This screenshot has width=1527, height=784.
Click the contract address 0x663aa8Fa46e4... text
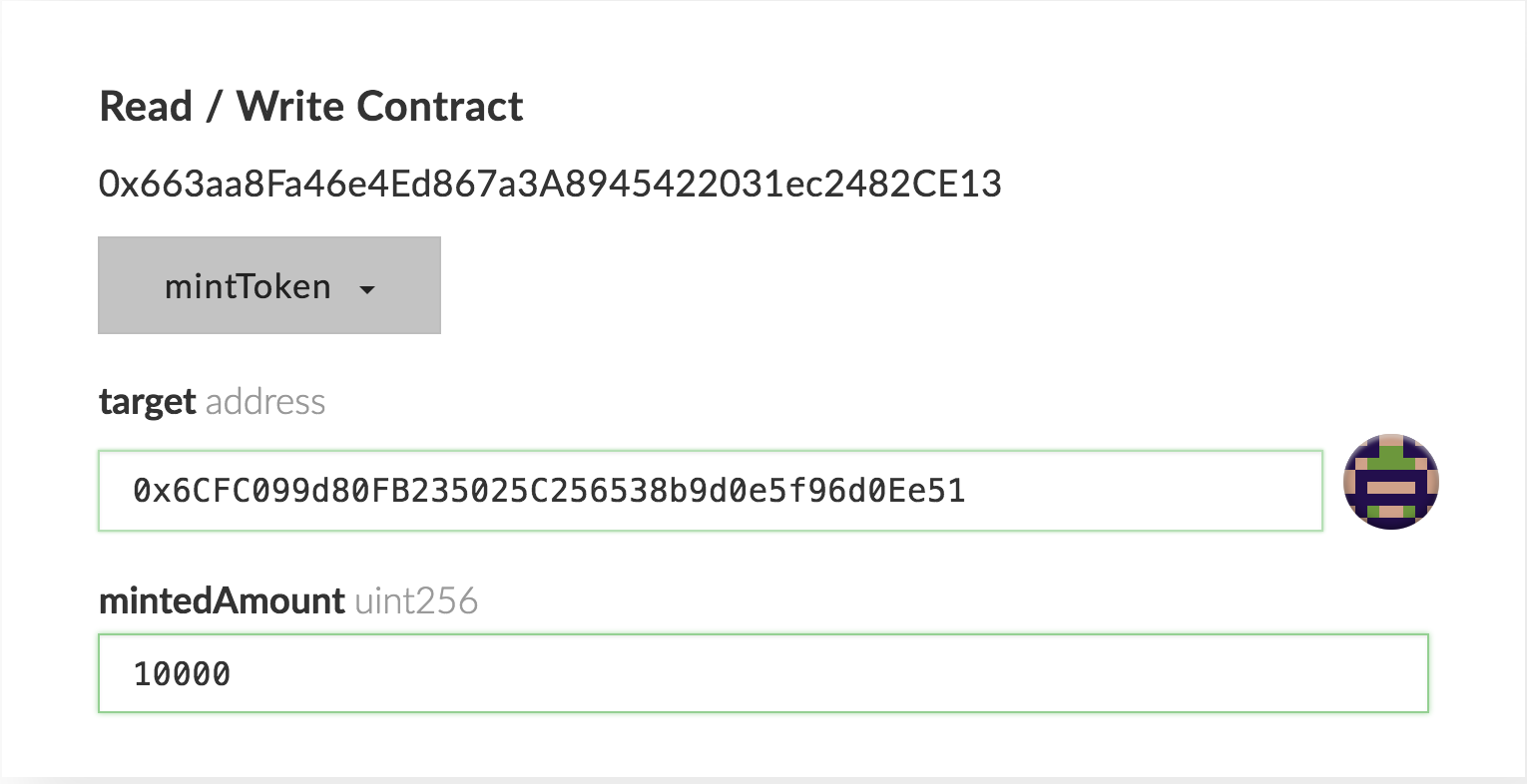pos(549,185)
